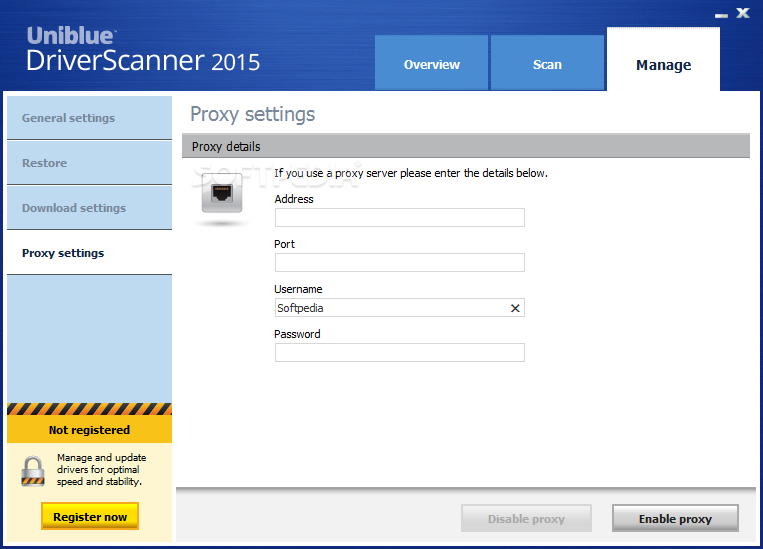Screen dimensions: 763x549
Task: Click the Disable proxy button
Action: pyautogui.click(x=526, y=519)
